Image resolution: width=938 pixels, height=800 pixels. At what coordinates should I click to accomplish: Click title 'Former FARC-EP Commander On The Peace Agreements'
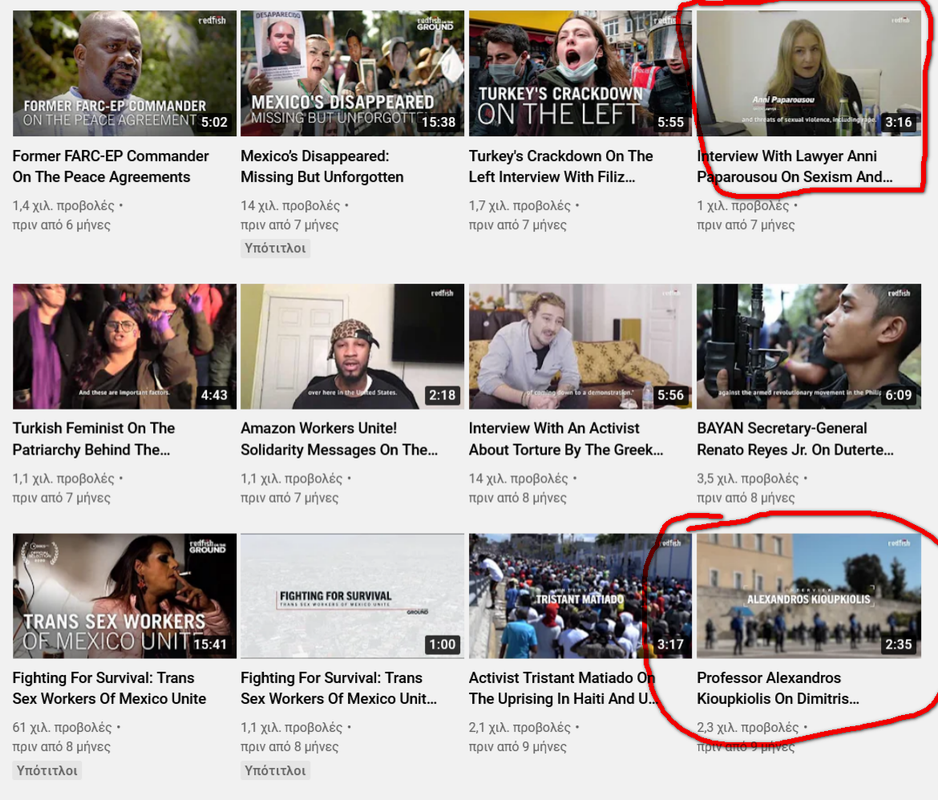(111, 166)
